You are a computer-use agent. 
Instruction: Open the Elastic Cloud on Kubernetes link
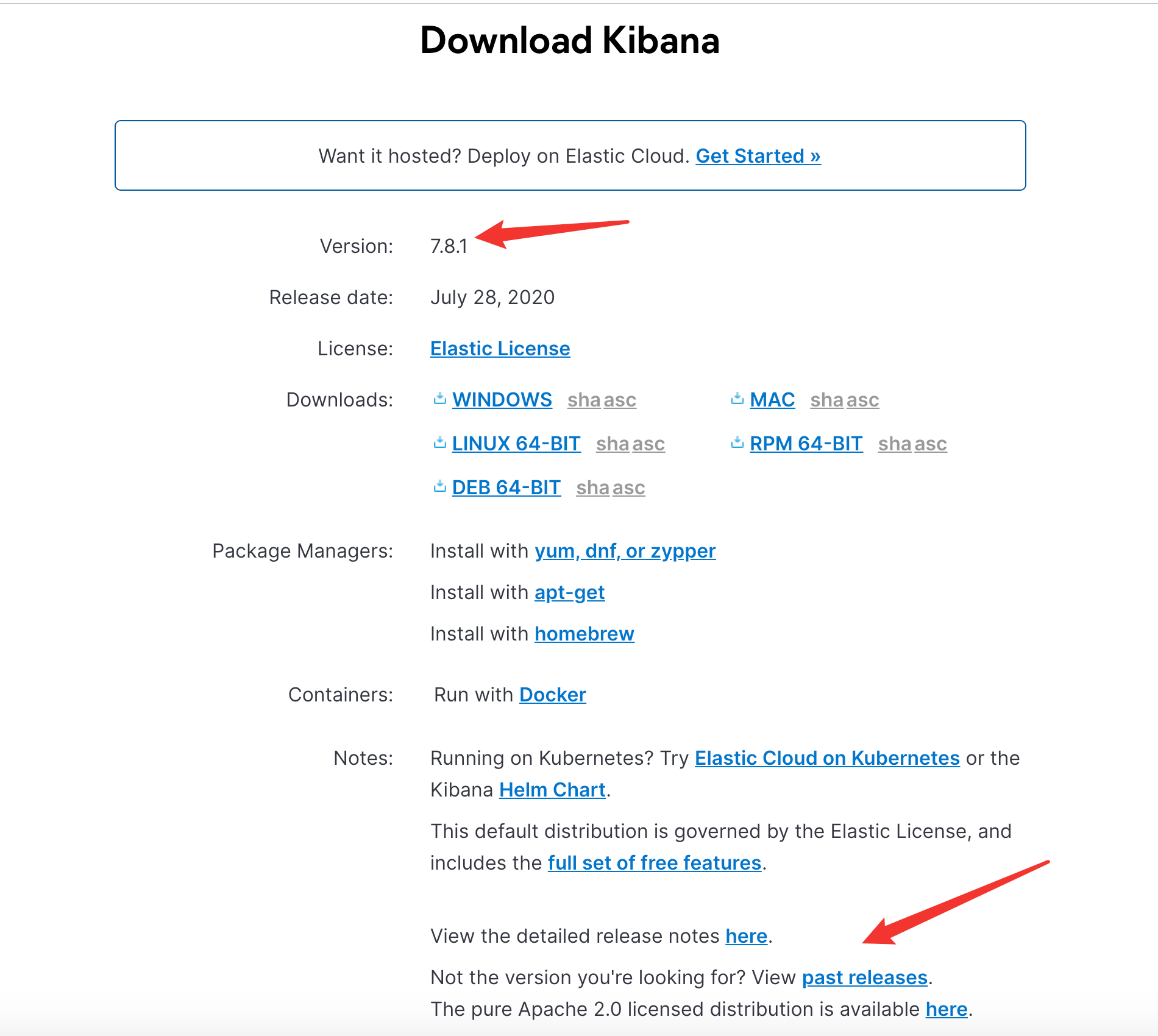[827, 758]
